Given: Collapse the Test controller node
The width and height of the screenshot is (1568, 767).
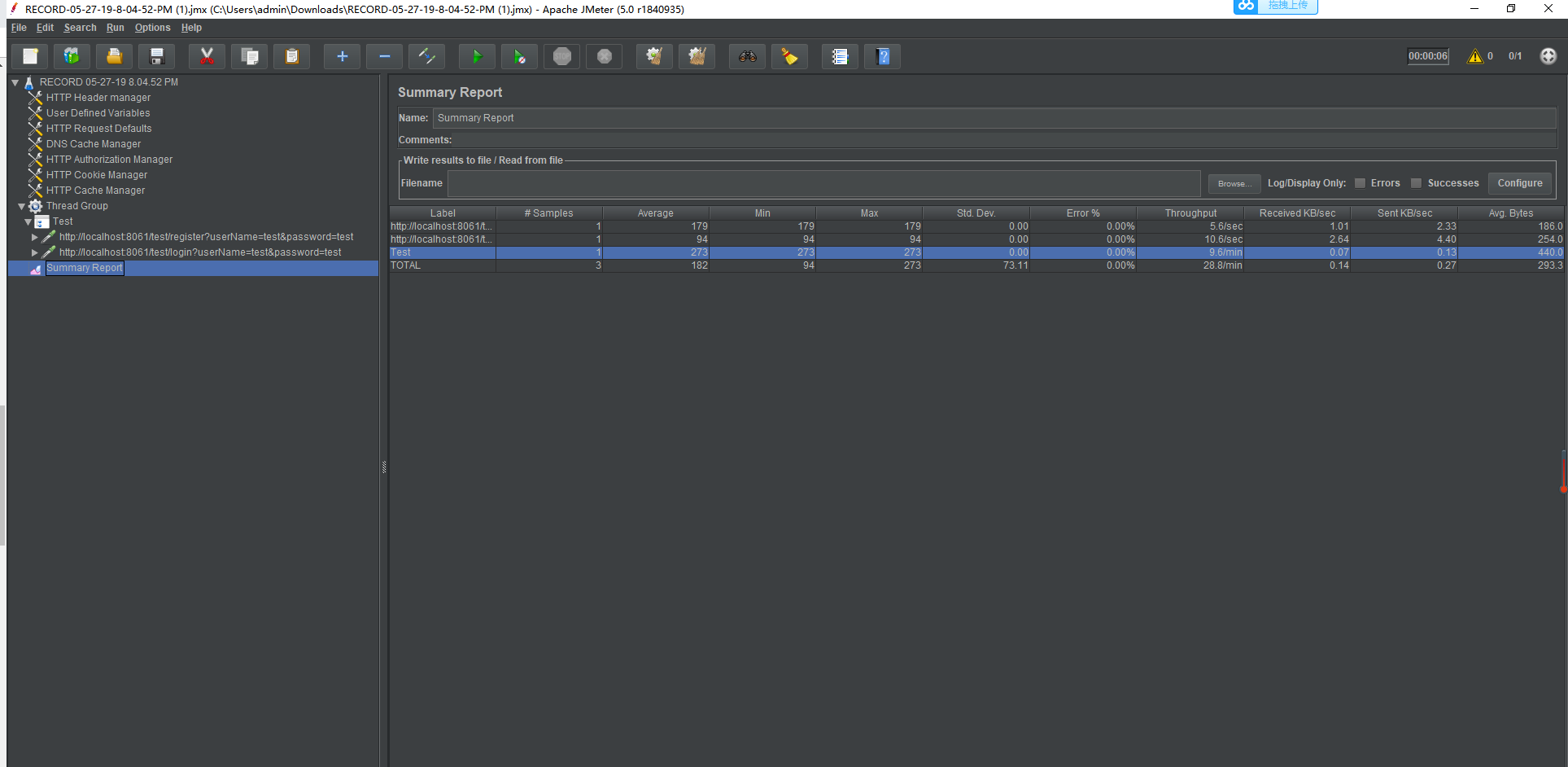Looking at the screenshot, I should pos(28,222).
